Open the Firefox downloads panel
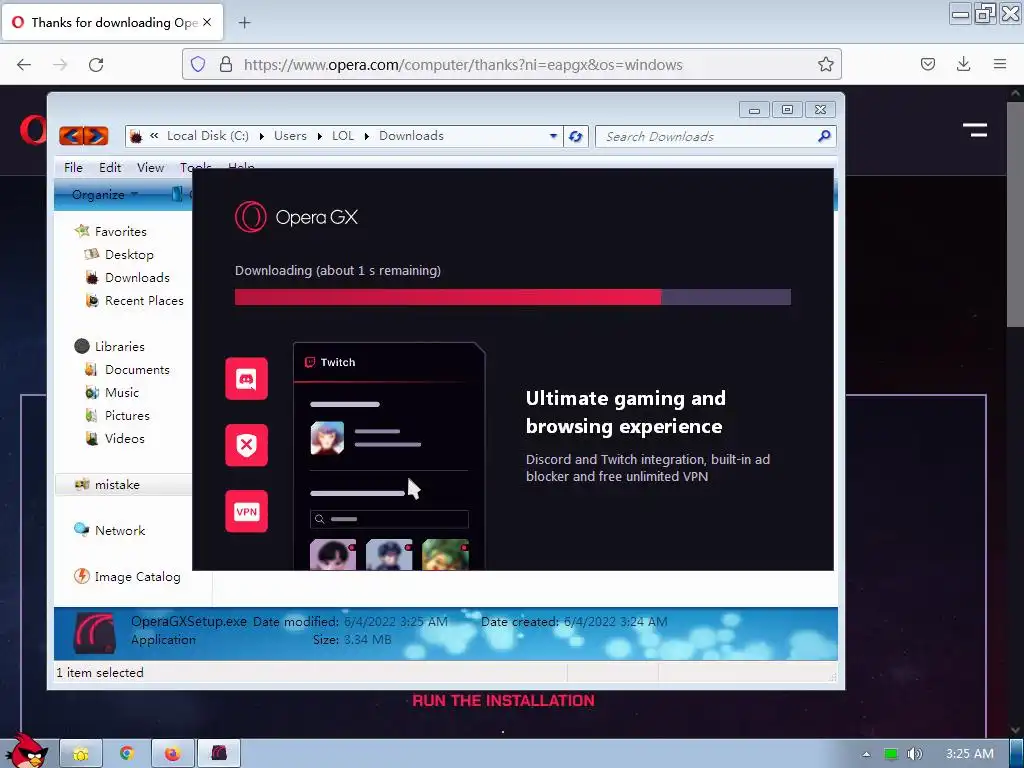This screenshot has width=1024, height=768. coord(963,64)
